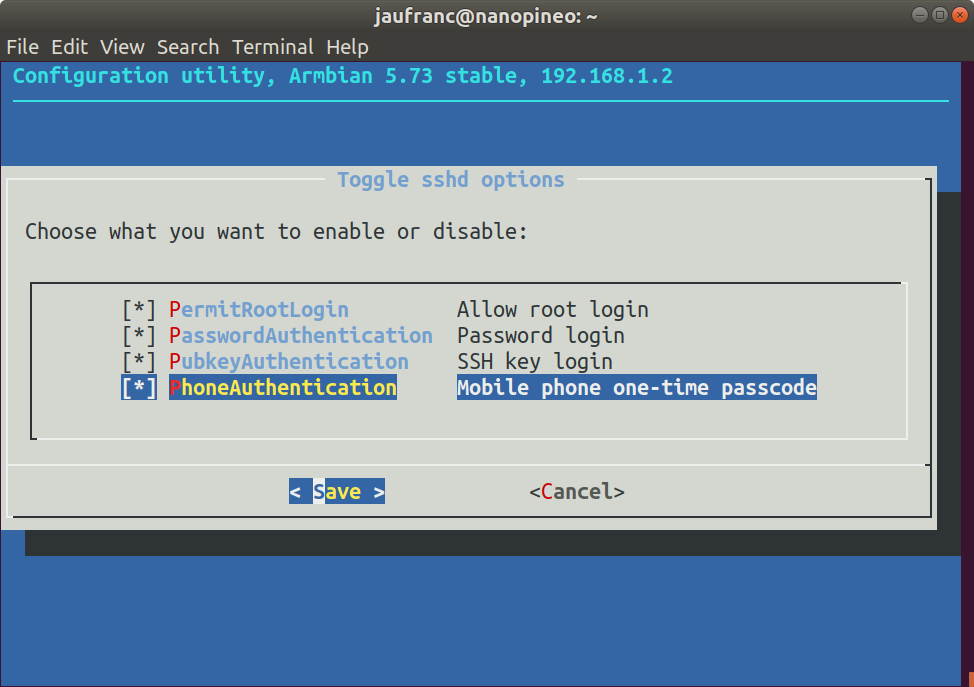Click the 'SSH key login' description
This screenshot has width=974, height=687.
(535, 362)
